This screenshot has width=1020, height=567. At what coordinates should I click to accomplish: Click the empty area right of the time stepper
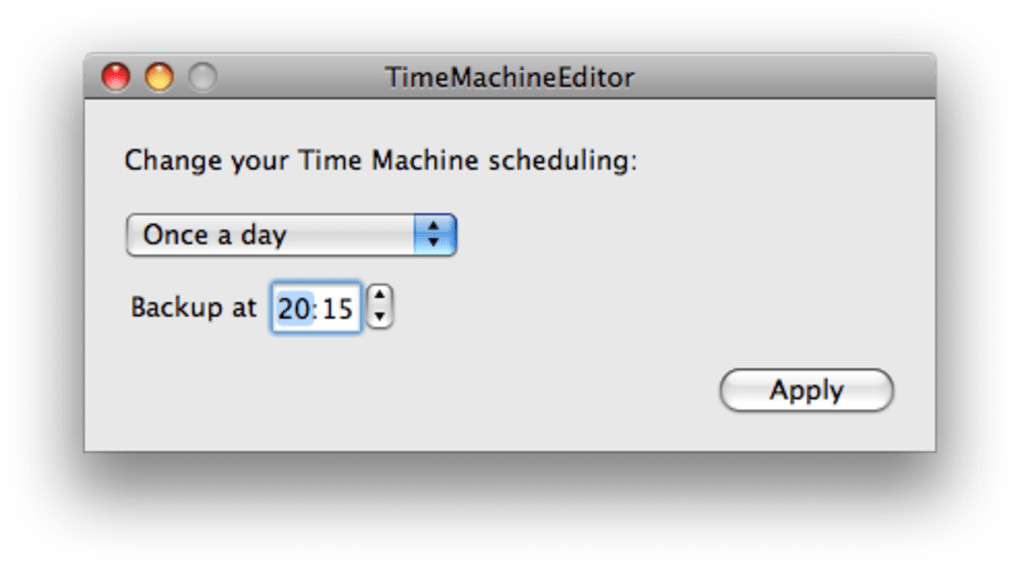(x=600, y=307)
